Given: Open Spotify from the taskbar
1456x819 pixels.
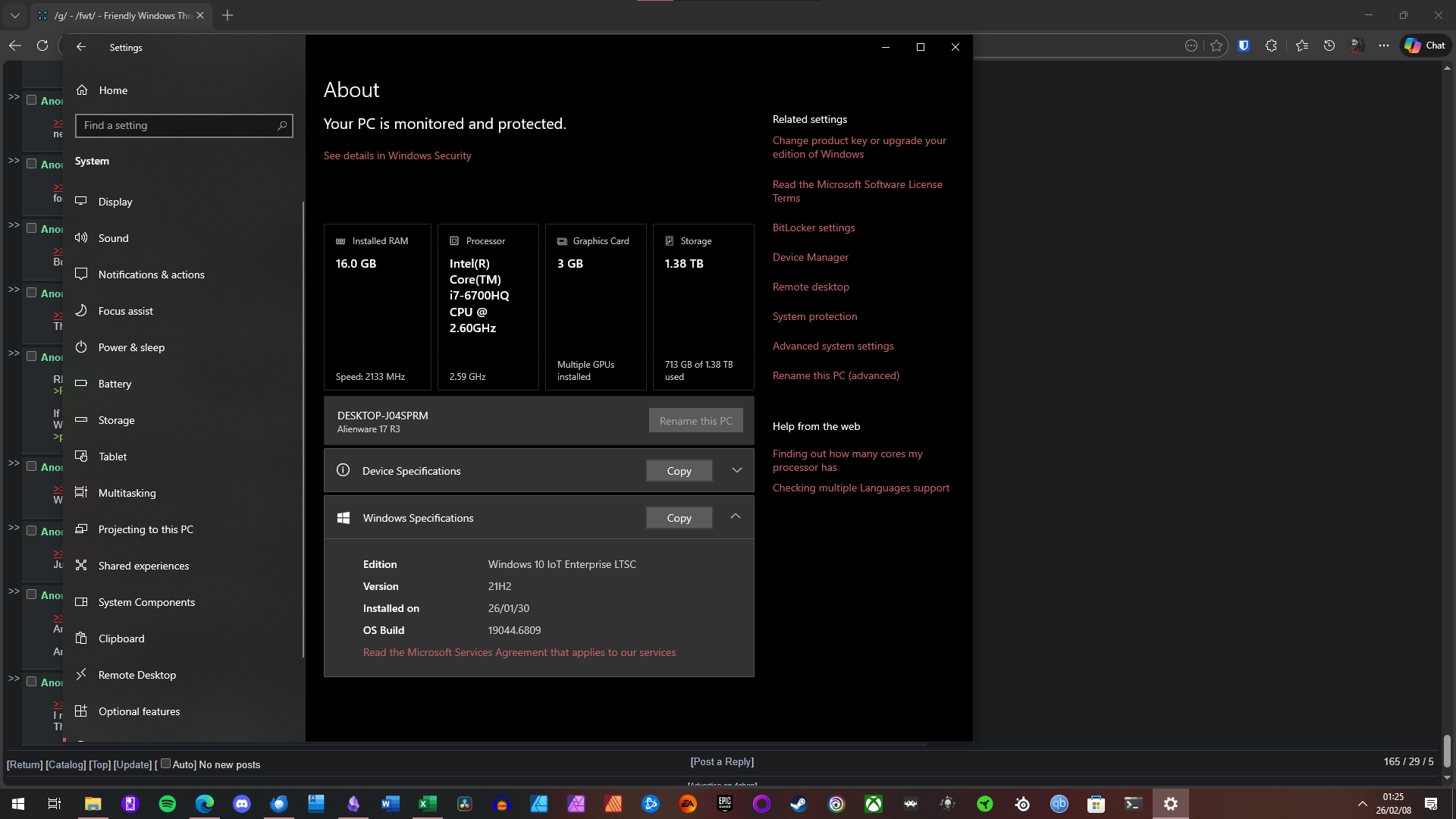Looking at the screenshot, I should click(x=168, y=804).
